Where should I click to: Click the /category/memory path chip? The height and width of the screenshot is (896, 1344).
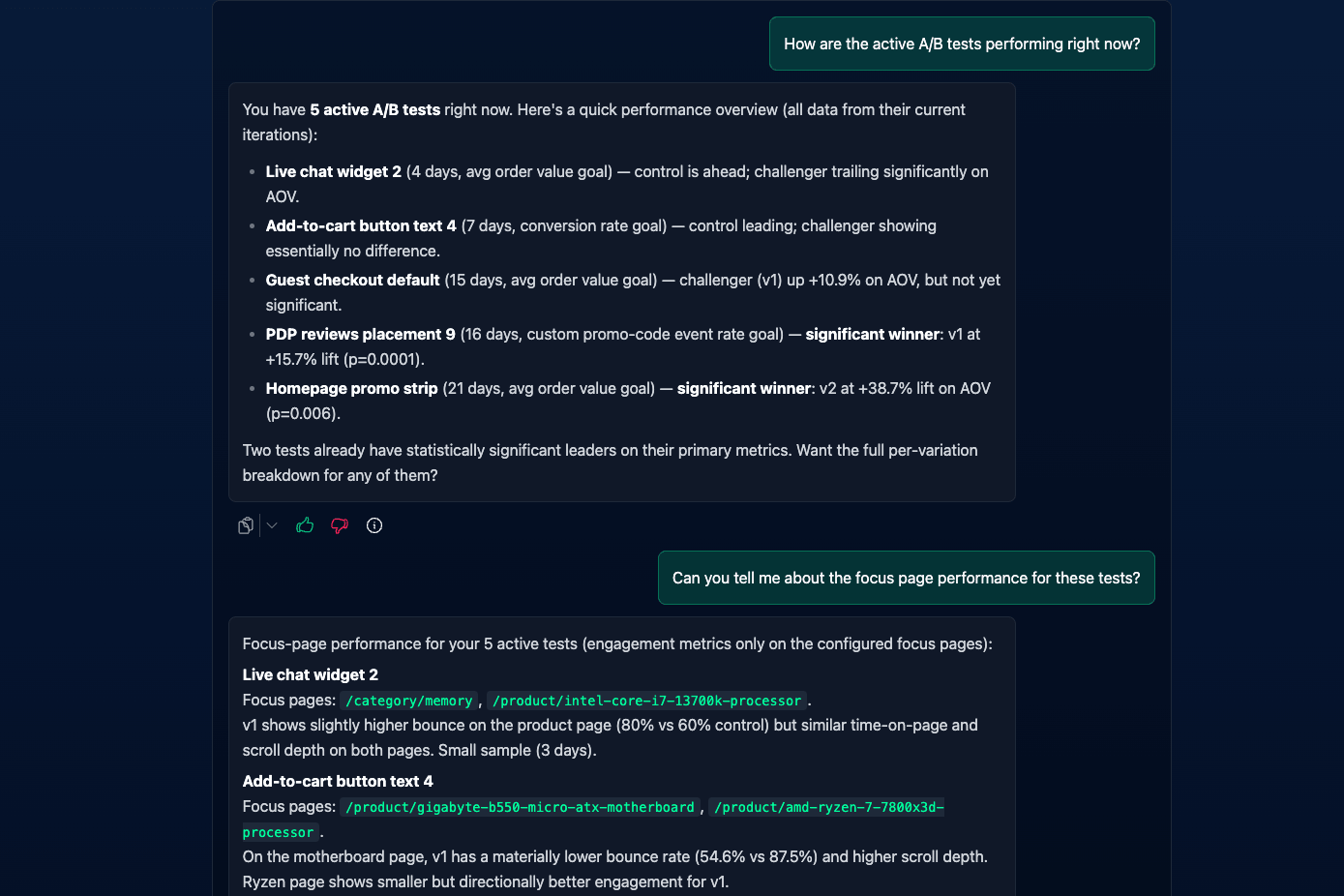[408, 701]
